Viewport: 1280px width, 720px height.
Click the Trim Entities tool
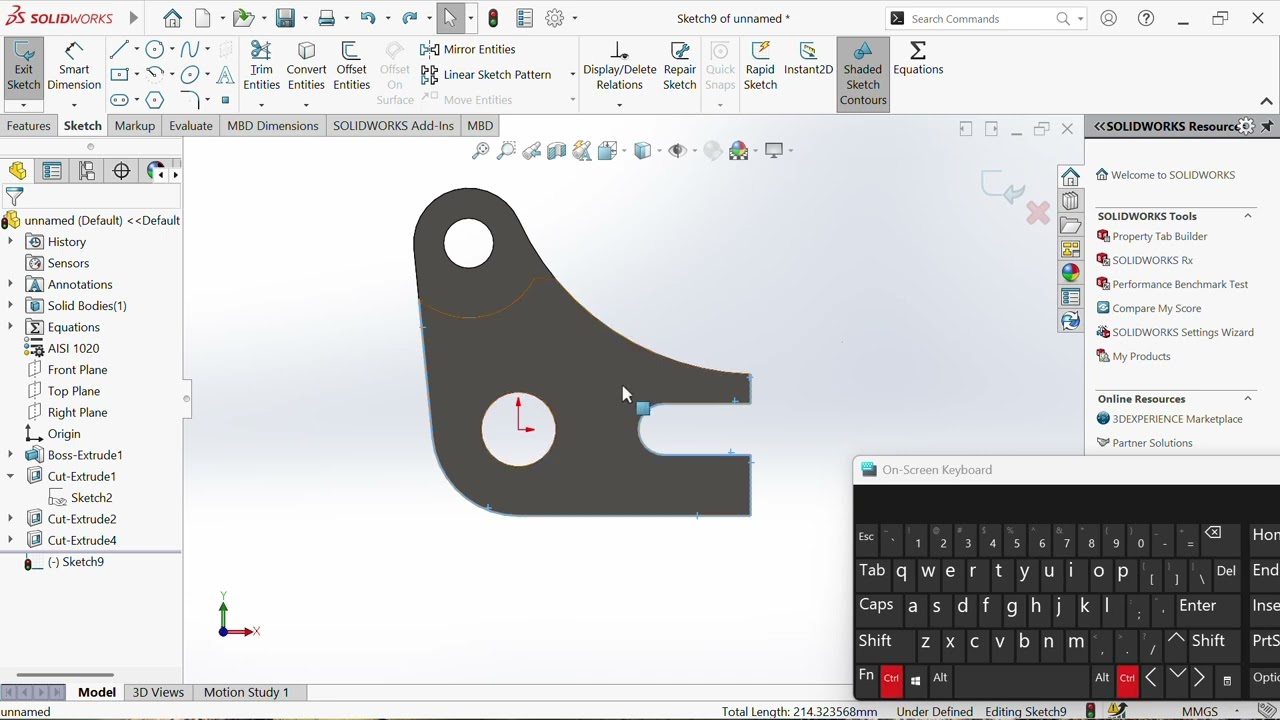[x=261, y=67]
